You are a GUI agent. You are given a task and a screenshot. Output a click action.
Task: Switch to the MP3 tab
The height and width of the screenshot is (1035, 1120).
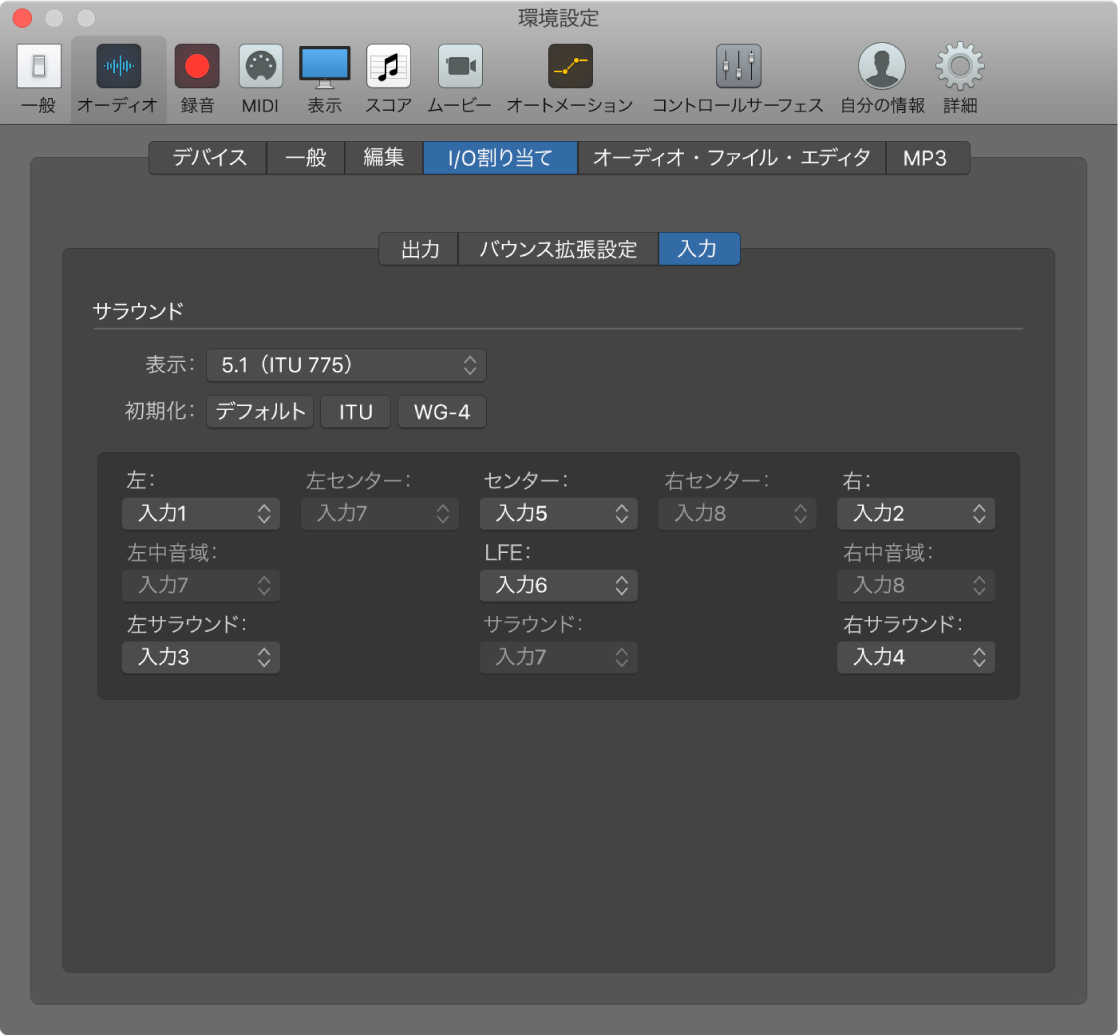pos(927,158)
